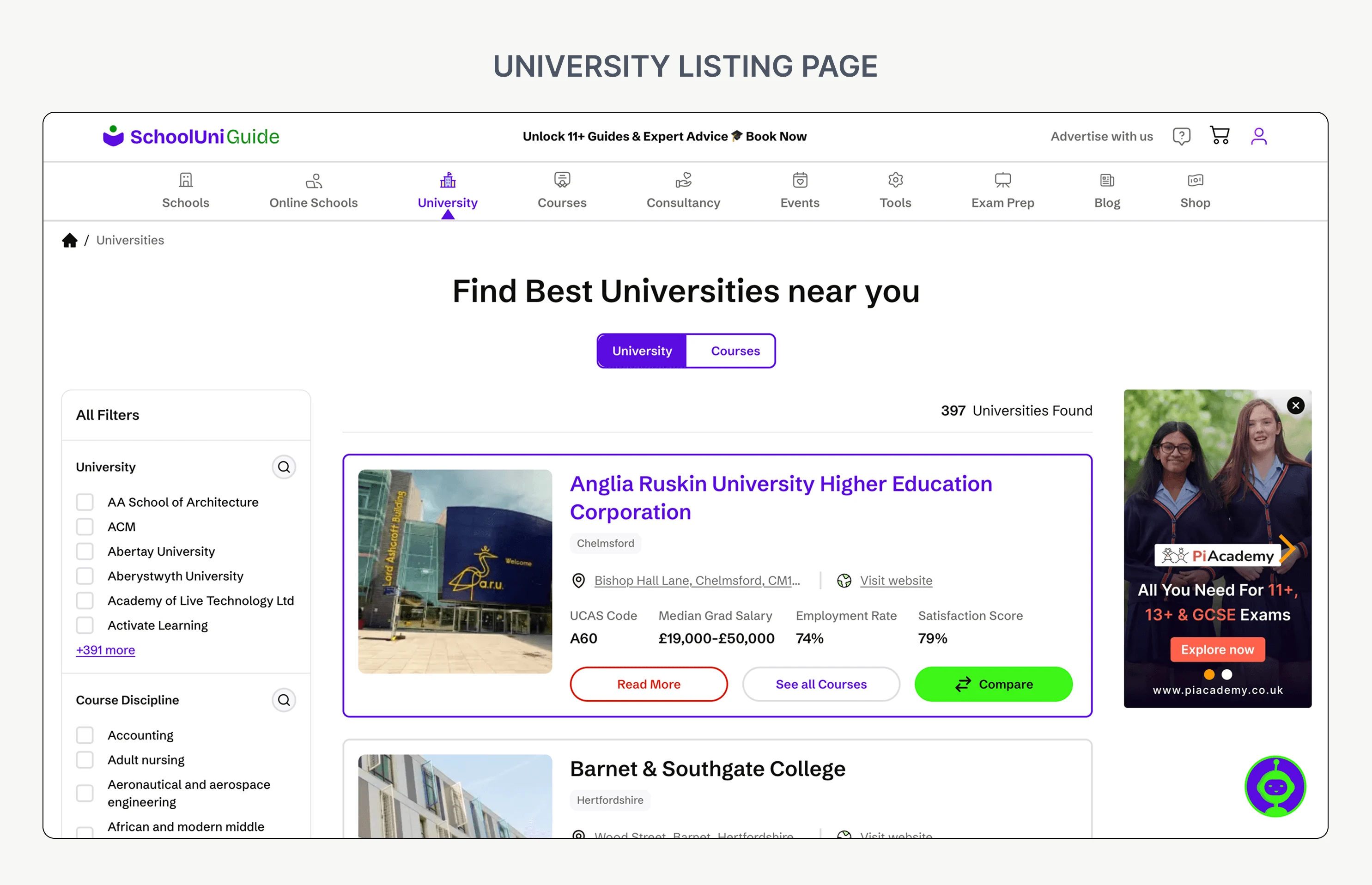The width and height of the screenshot is (1372, 885).
Task: Check Aeronautical and aerospace engineering
Action: (85, 793)
